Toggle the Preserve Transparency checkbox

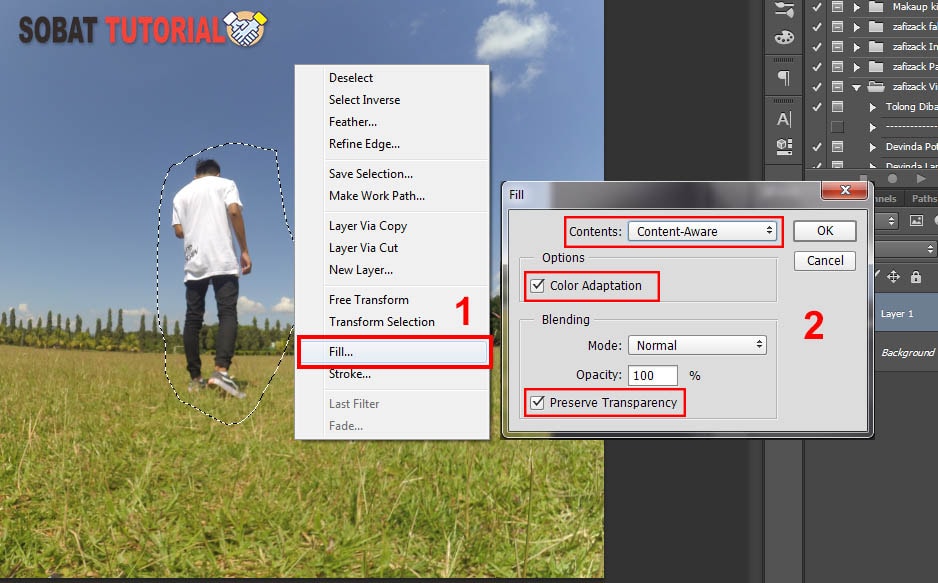[537, 402]
